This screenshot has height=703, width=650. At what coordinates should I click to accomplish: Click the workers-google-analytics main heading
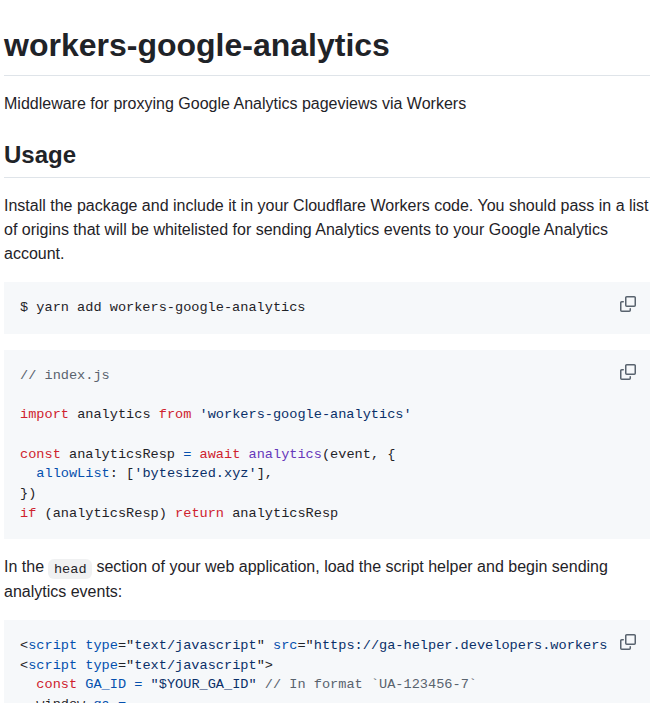click(x=196, y=46)
